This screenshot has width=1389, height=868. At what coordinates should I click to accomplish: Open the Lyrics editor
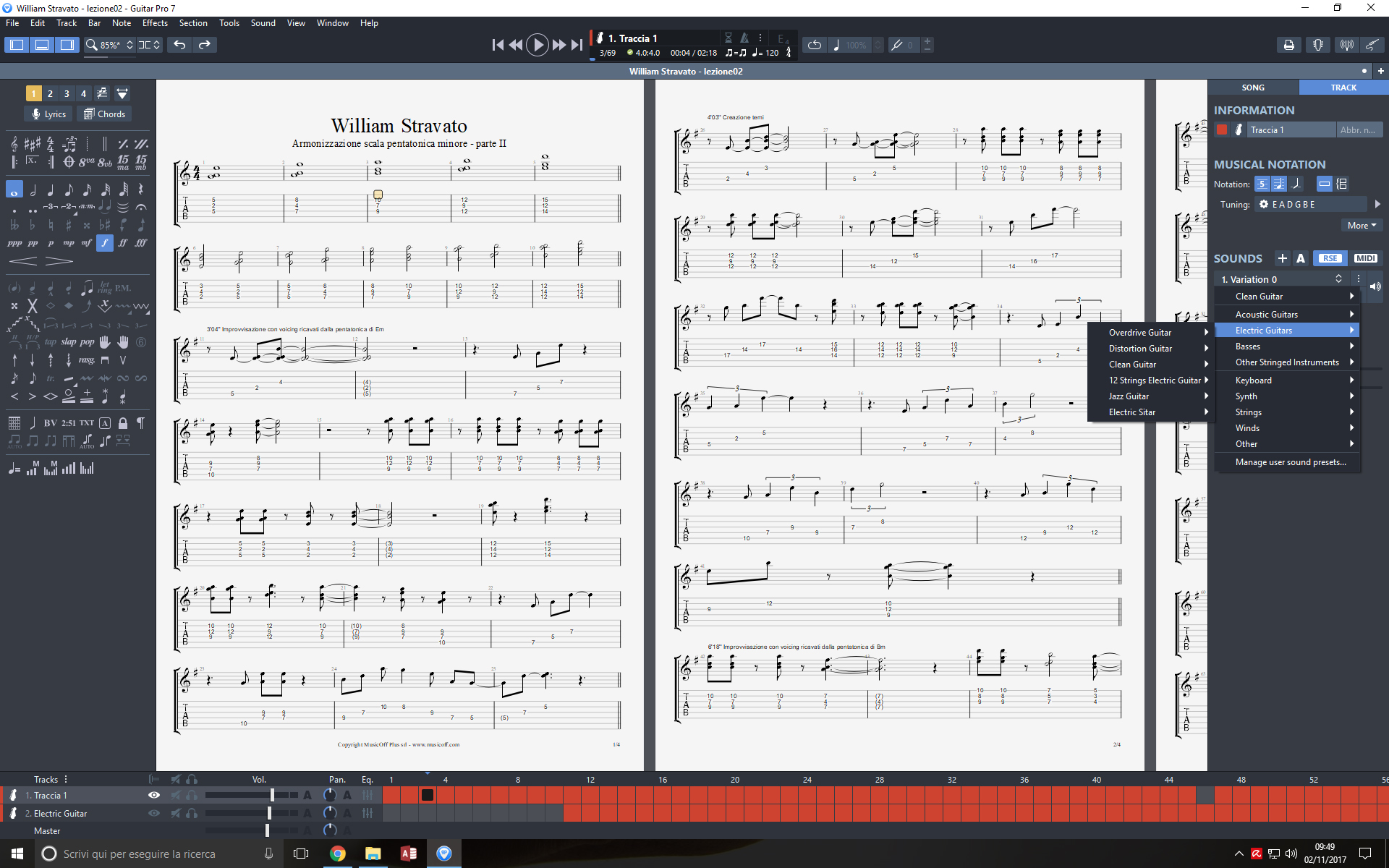[48, 114]
